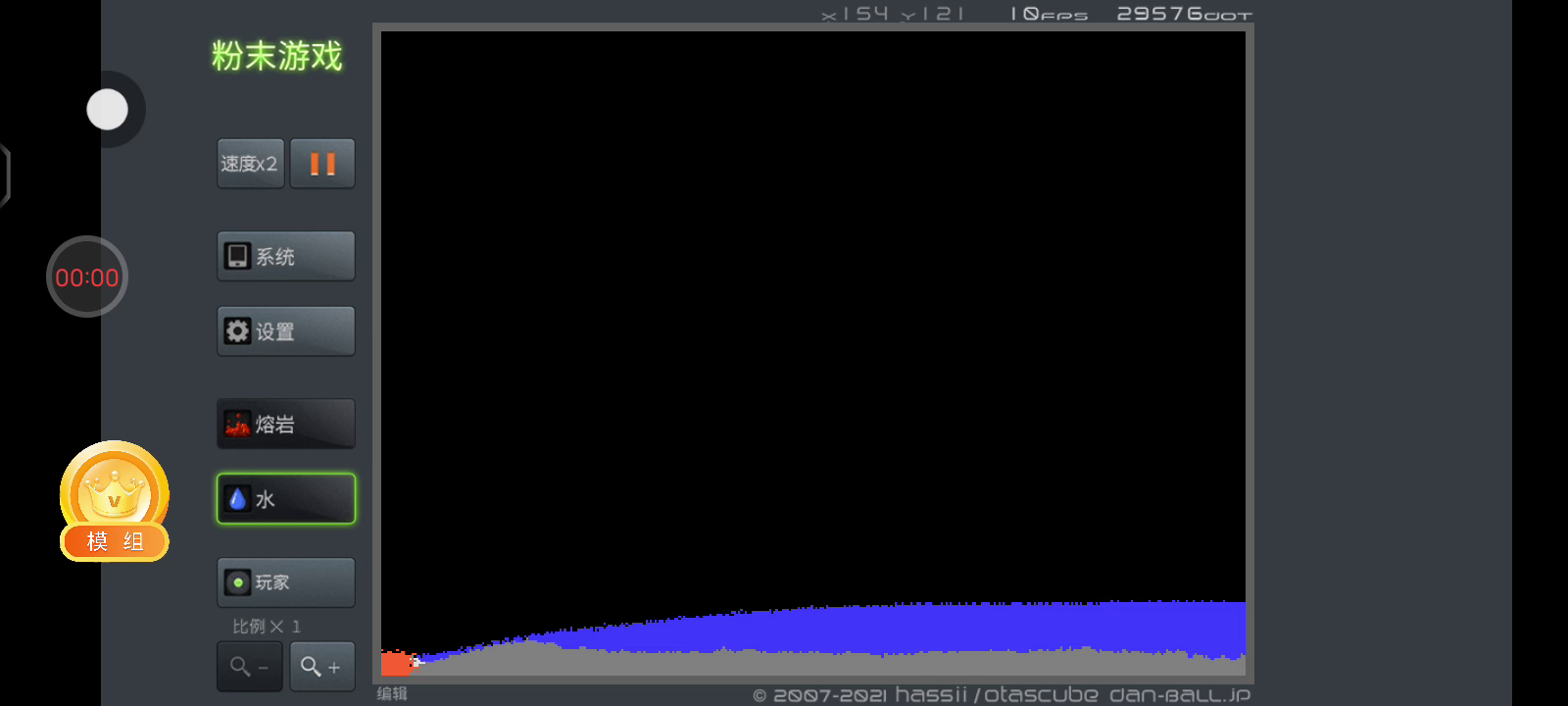Toggle the 速度x2 speed button

pyautogui.click(x=250, y=164)
